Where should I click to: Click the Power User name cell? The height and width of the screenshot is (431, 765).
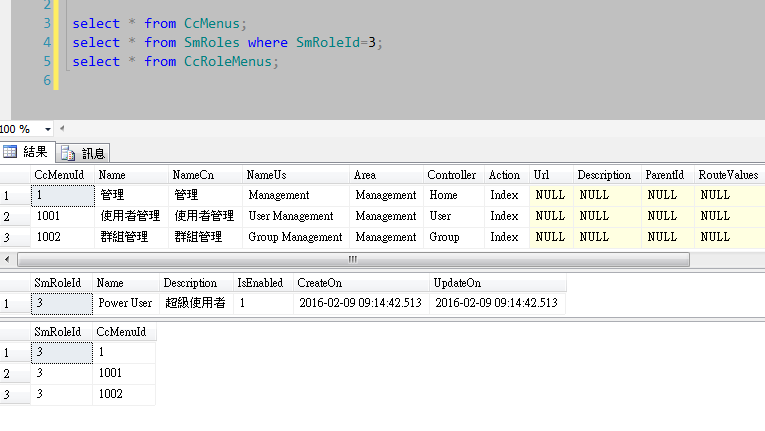[125, 303]
